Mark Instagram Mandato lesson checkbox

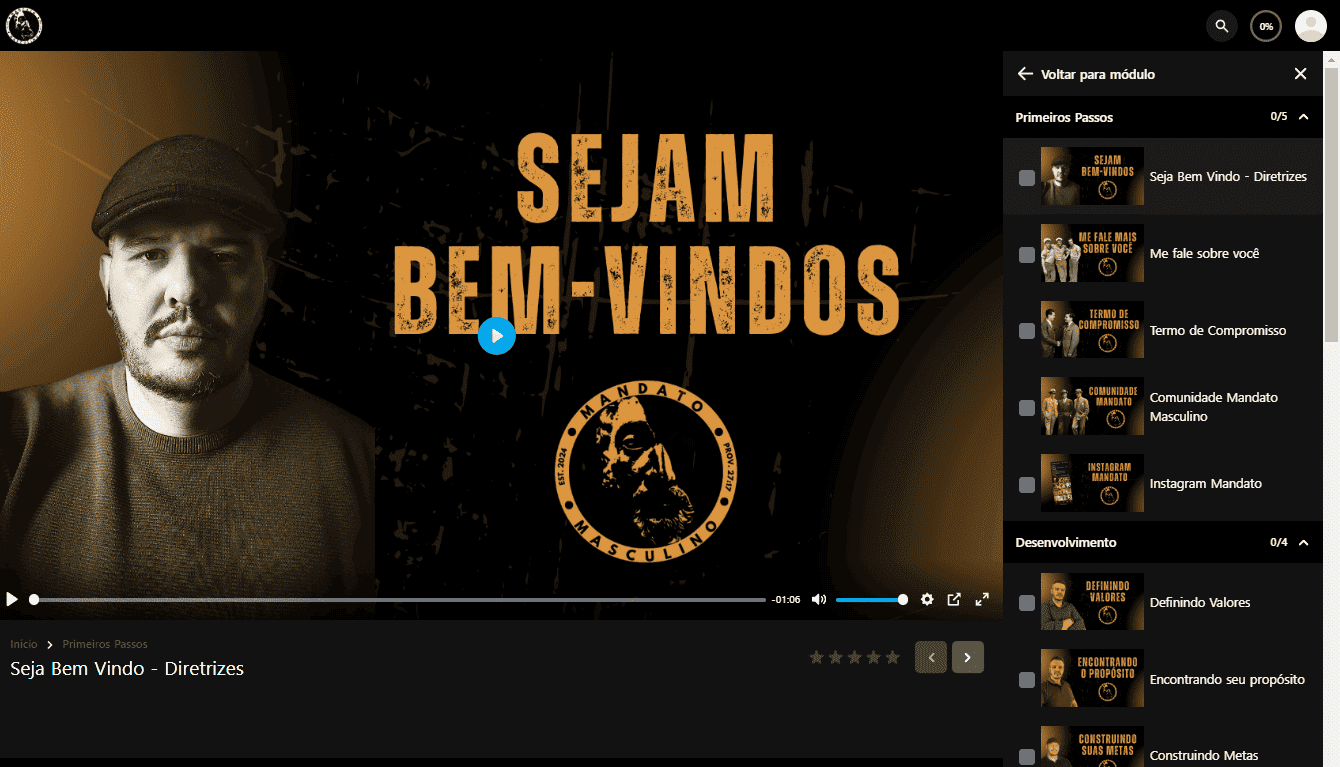pyautogui.click(x=1027, y=485)
